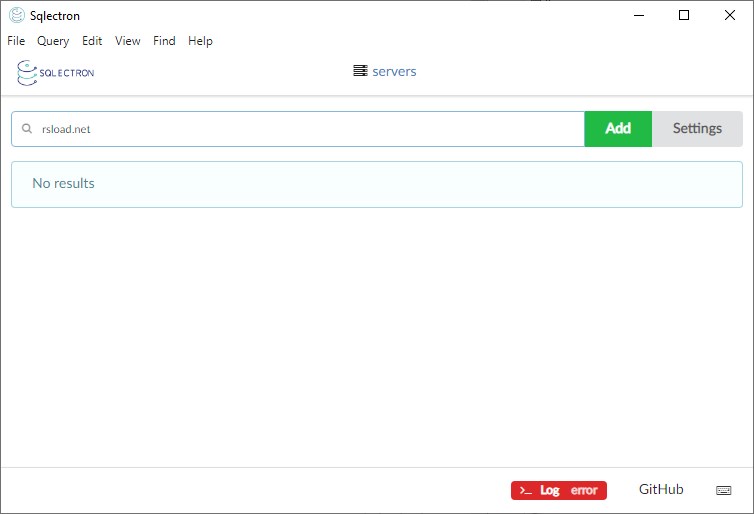This screenshot has width=754, height=514.
Task: Click the search magnifier icon
Action: click(x=27, y=128)
